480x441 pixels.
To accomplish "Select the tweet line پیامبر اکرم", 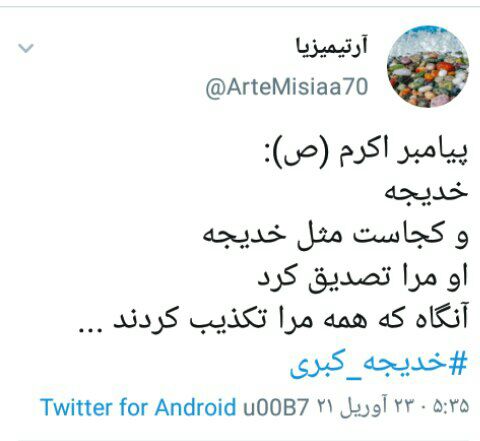I will (x=403, y=153).
